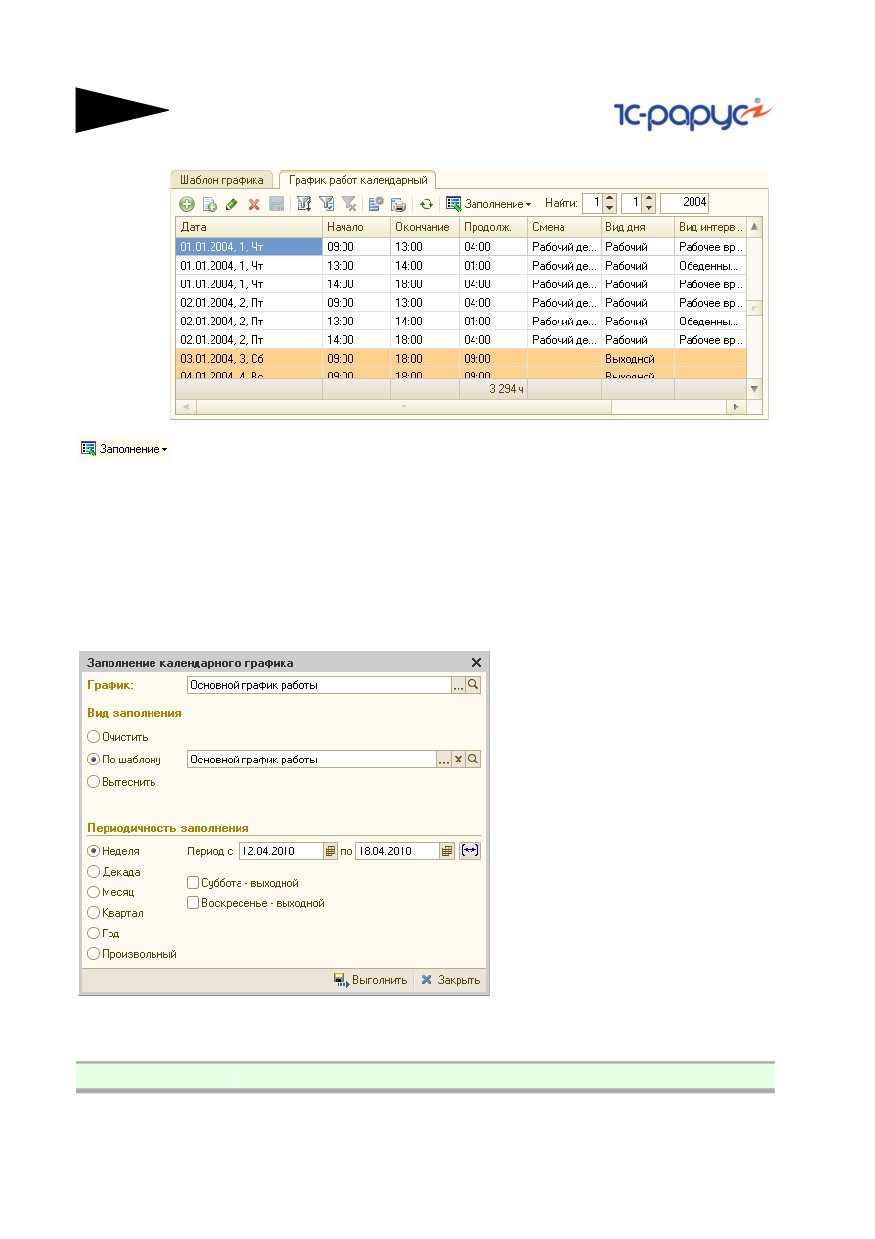This screenshot has width=875, height=1239.
Task: Click the red X Delete record icon
Action: tap(254, 204)
